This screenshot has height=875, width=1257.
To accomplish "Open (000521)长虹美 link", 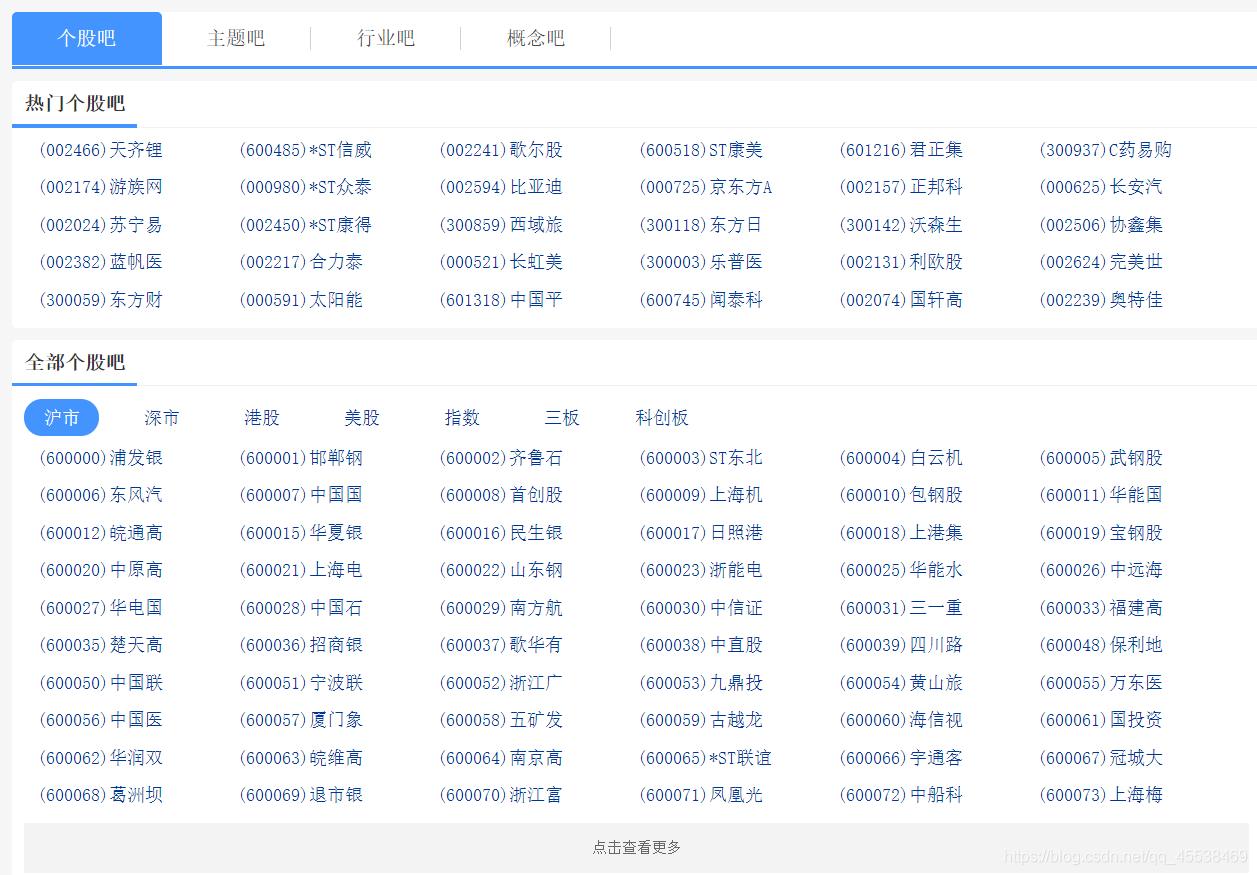I will point(501,262).
